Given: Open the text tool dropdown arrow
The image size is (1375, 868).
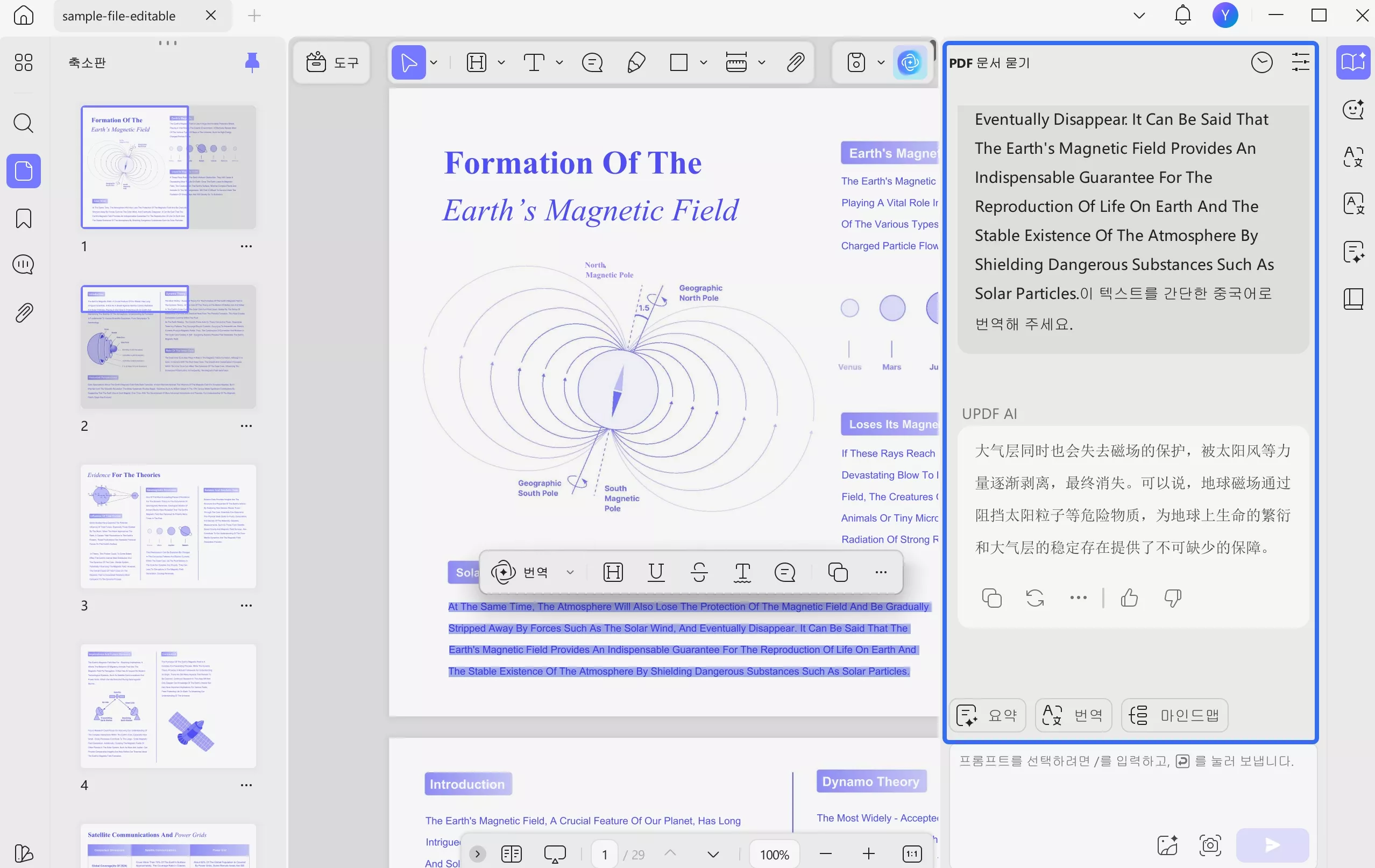Looking at the screenshot, I should click(x=559, y=62).
